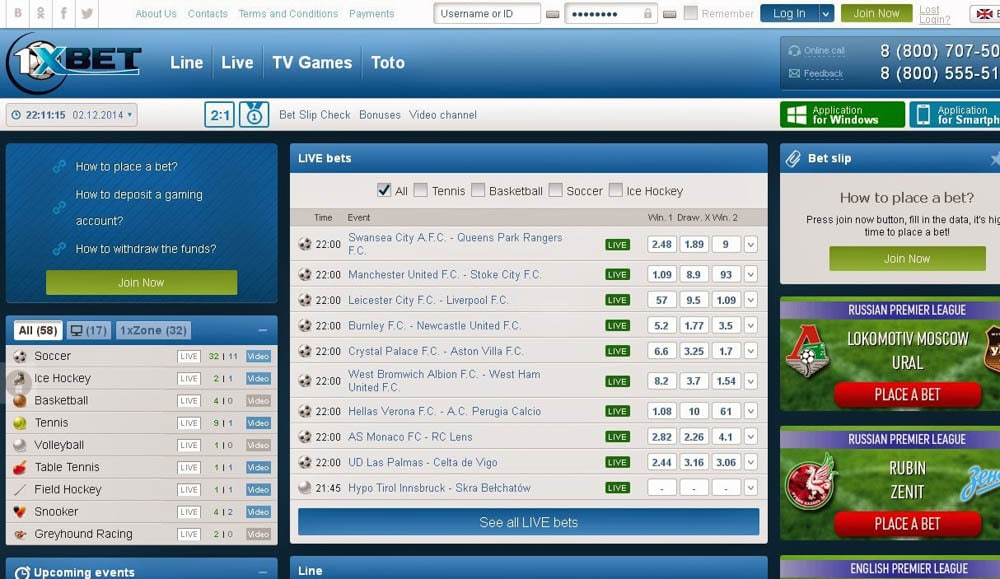1000x579 pixels.
Task: Click the smartphone application icon
Action: 923,115
